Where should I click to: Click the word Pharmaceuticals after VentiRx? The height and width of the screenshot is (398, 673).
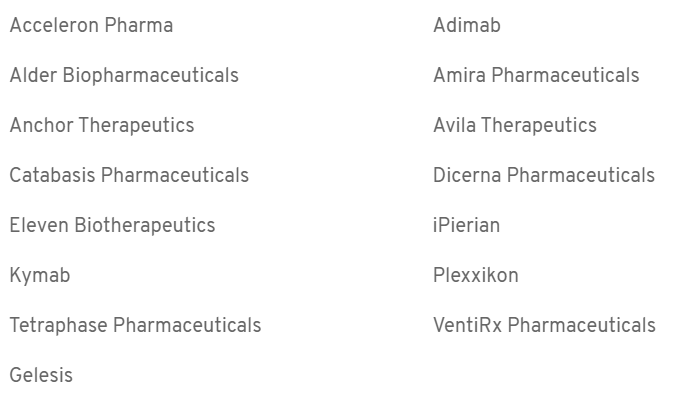tap(582, 325)
